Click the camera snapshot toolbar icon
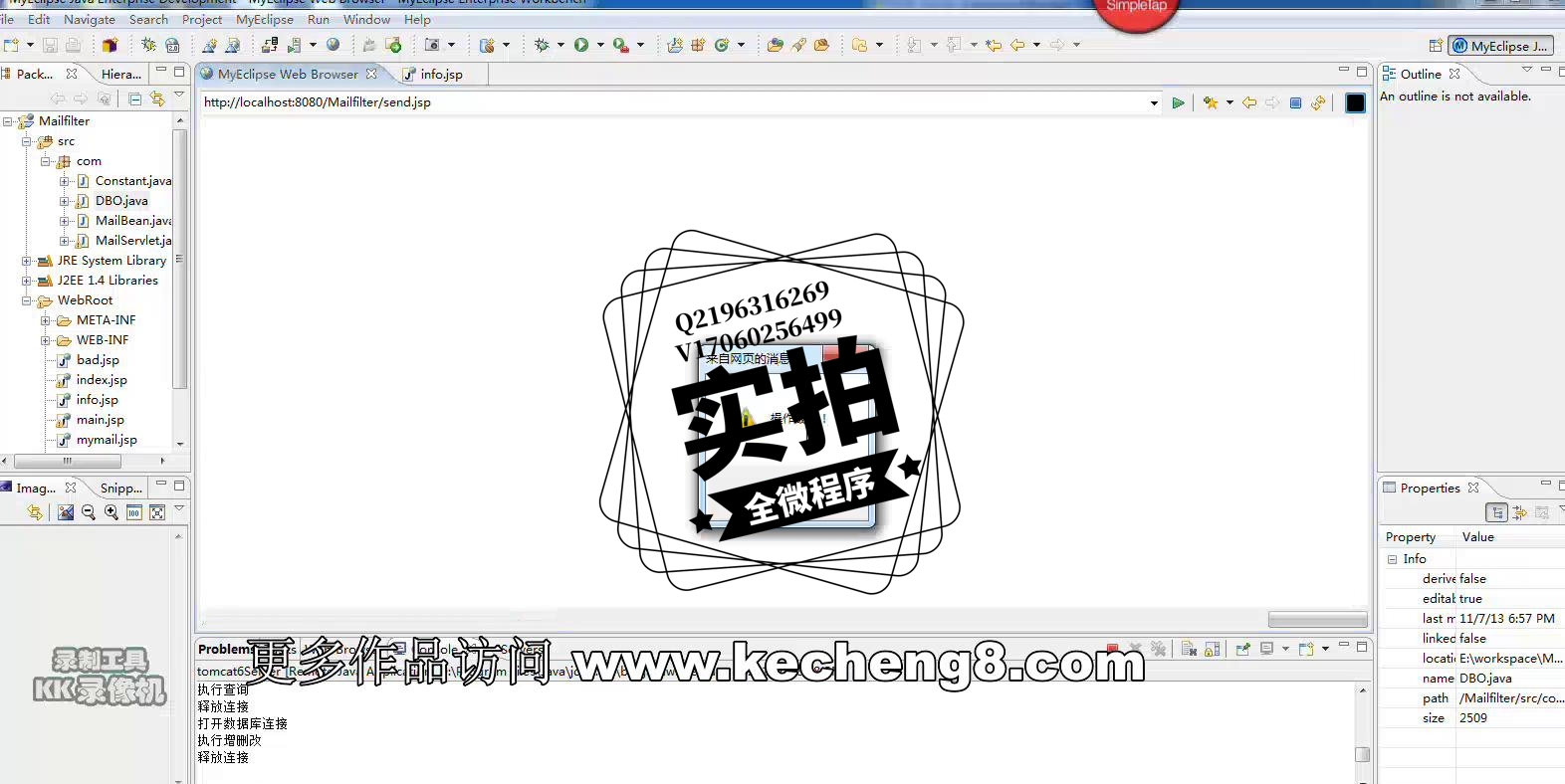The width and height of the screenshot is (1565, 784). pos(432,45)
